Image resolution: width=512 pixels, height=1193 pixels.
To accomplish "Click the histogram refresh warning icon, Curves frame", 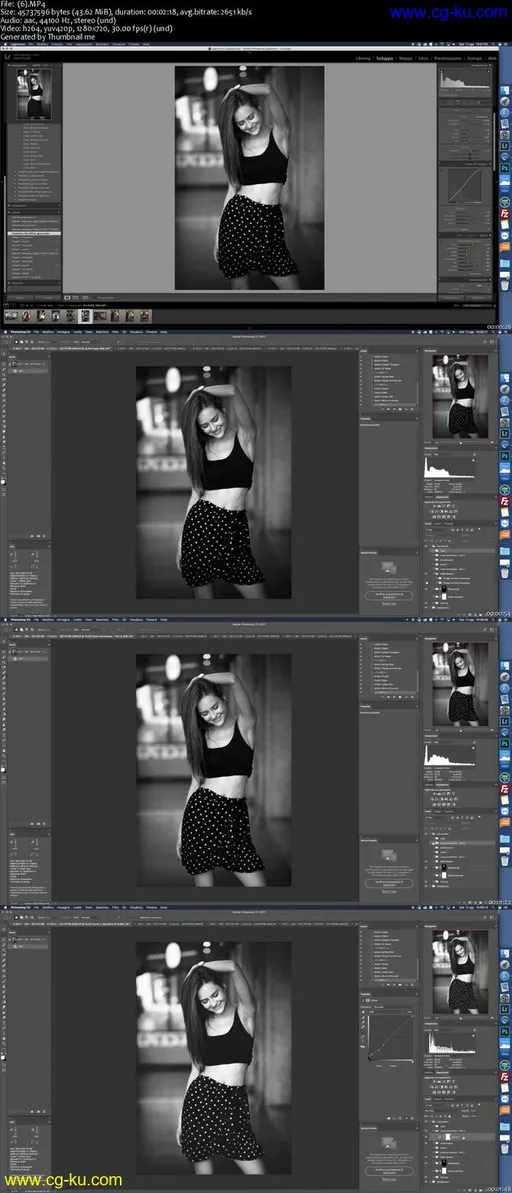I will pyautogui.click(x=473, y=1036).
